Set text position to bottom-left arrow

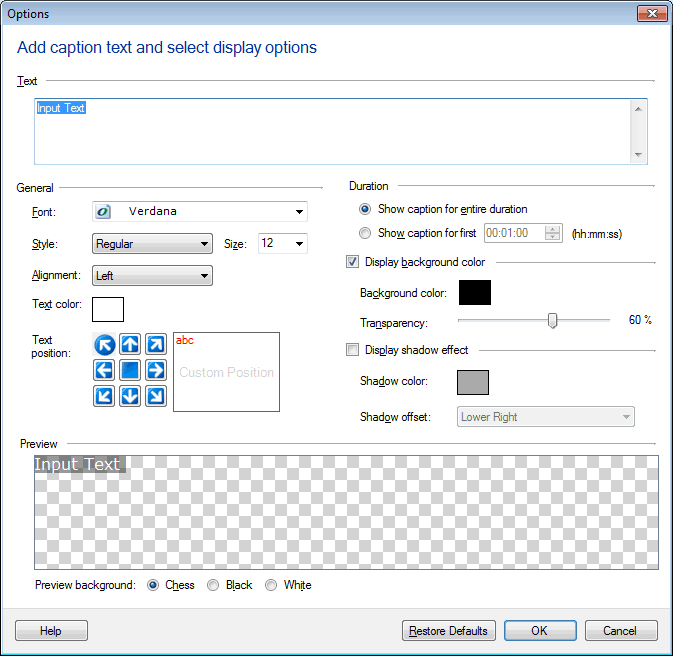click(104, 397)
